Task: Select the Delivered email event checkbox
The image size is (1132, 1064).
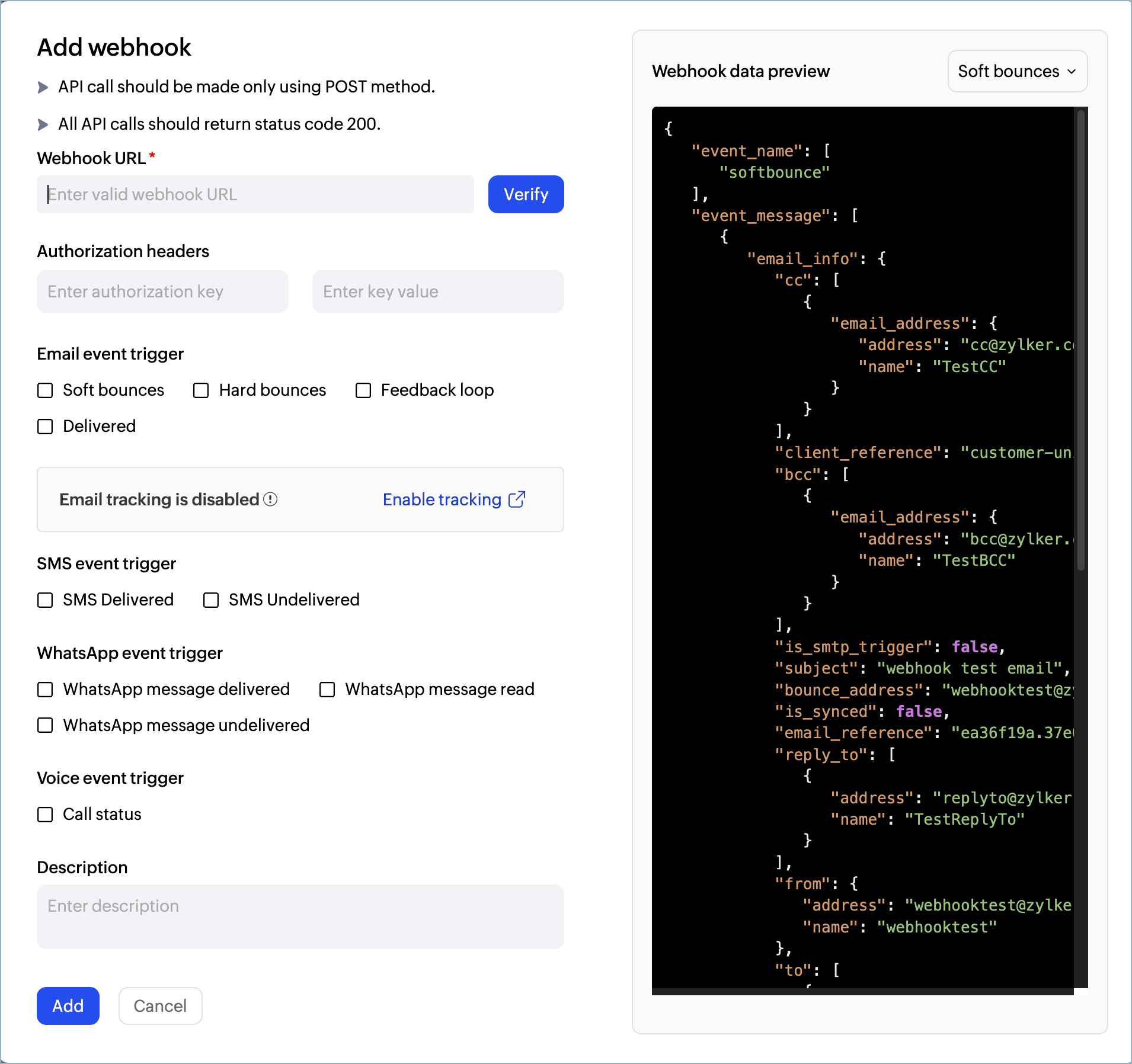Action: [45, 427]
